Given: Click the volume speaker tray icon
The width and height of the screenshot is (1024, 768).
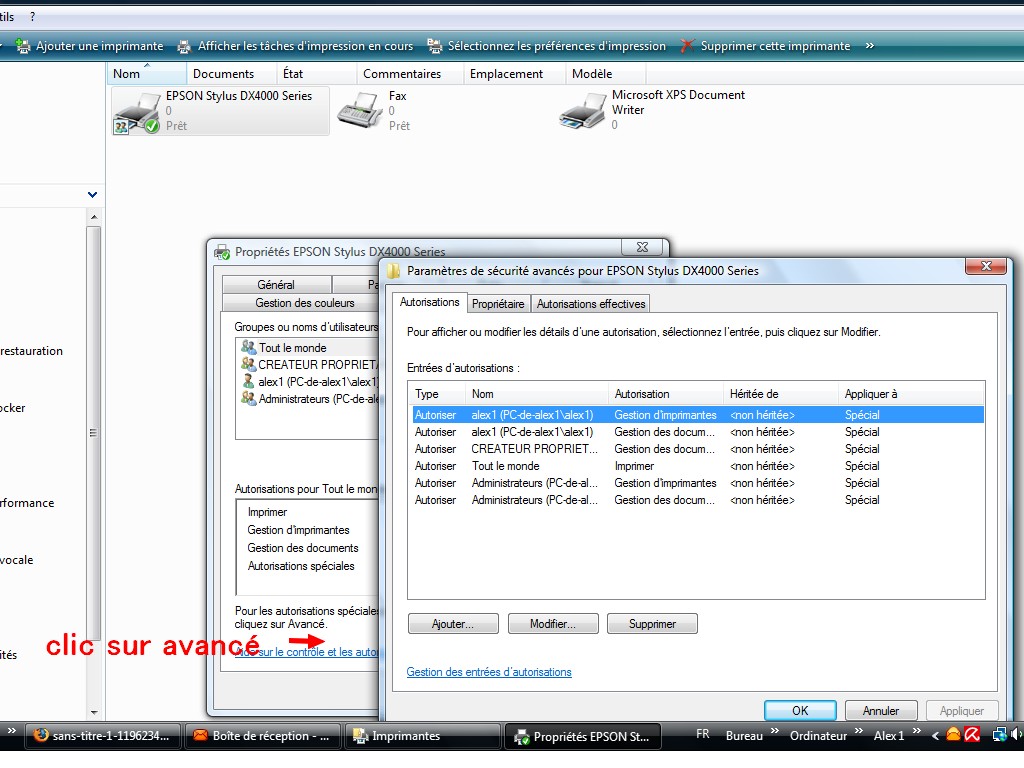Looking at the screenshot, I should (1017, 735).
